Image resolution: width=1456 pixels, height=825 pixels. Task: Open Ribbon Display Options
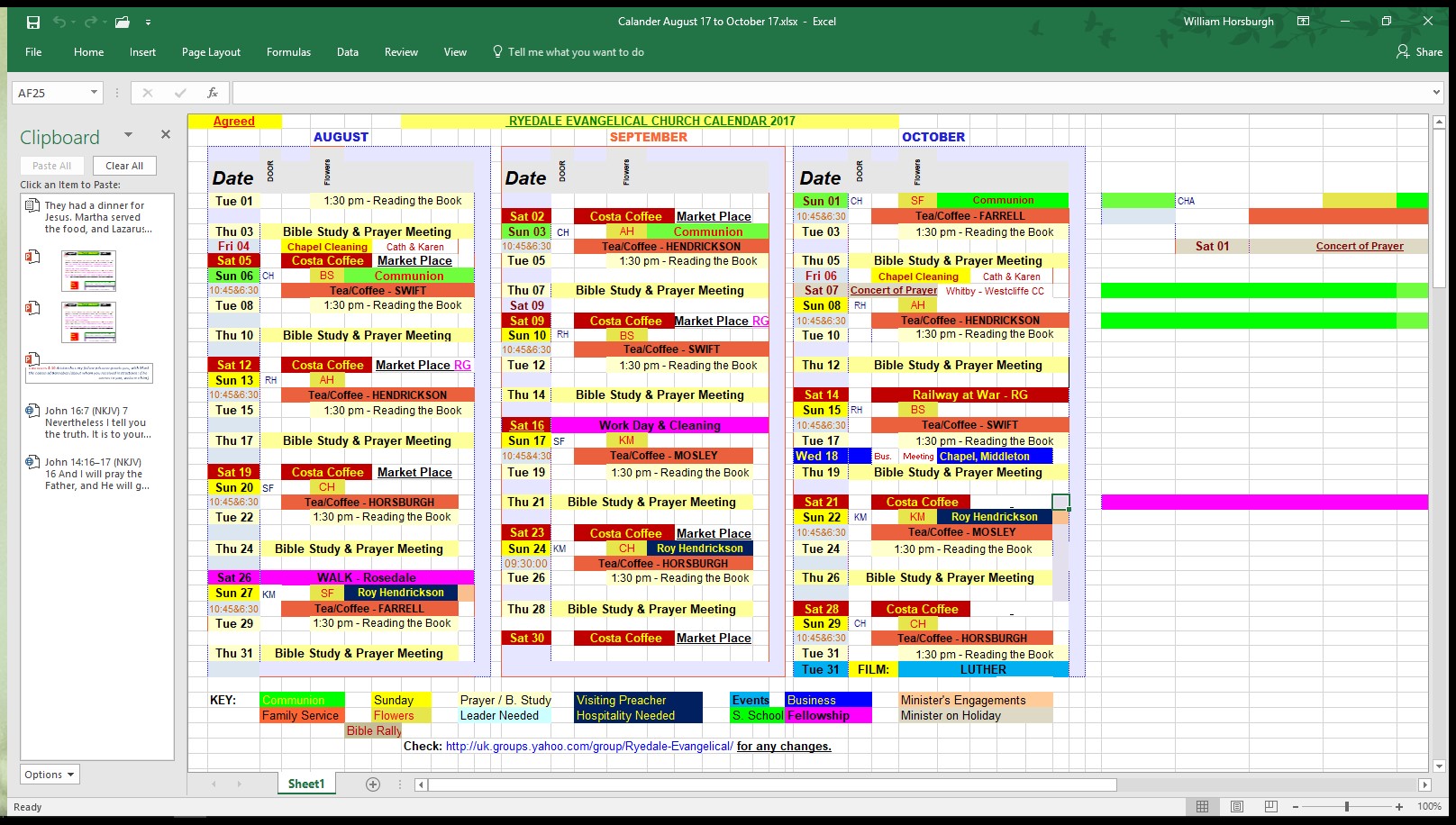[1303, 22]
